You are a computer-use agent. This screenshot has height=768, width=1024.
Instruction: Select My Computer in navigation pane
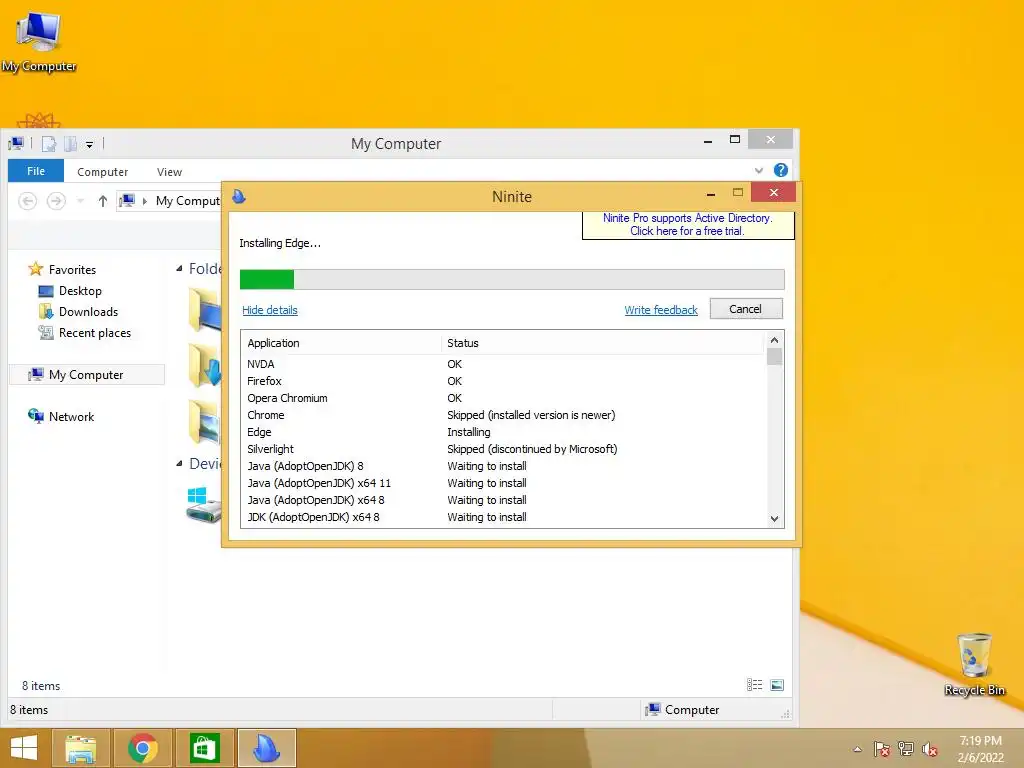pos(86,375)
